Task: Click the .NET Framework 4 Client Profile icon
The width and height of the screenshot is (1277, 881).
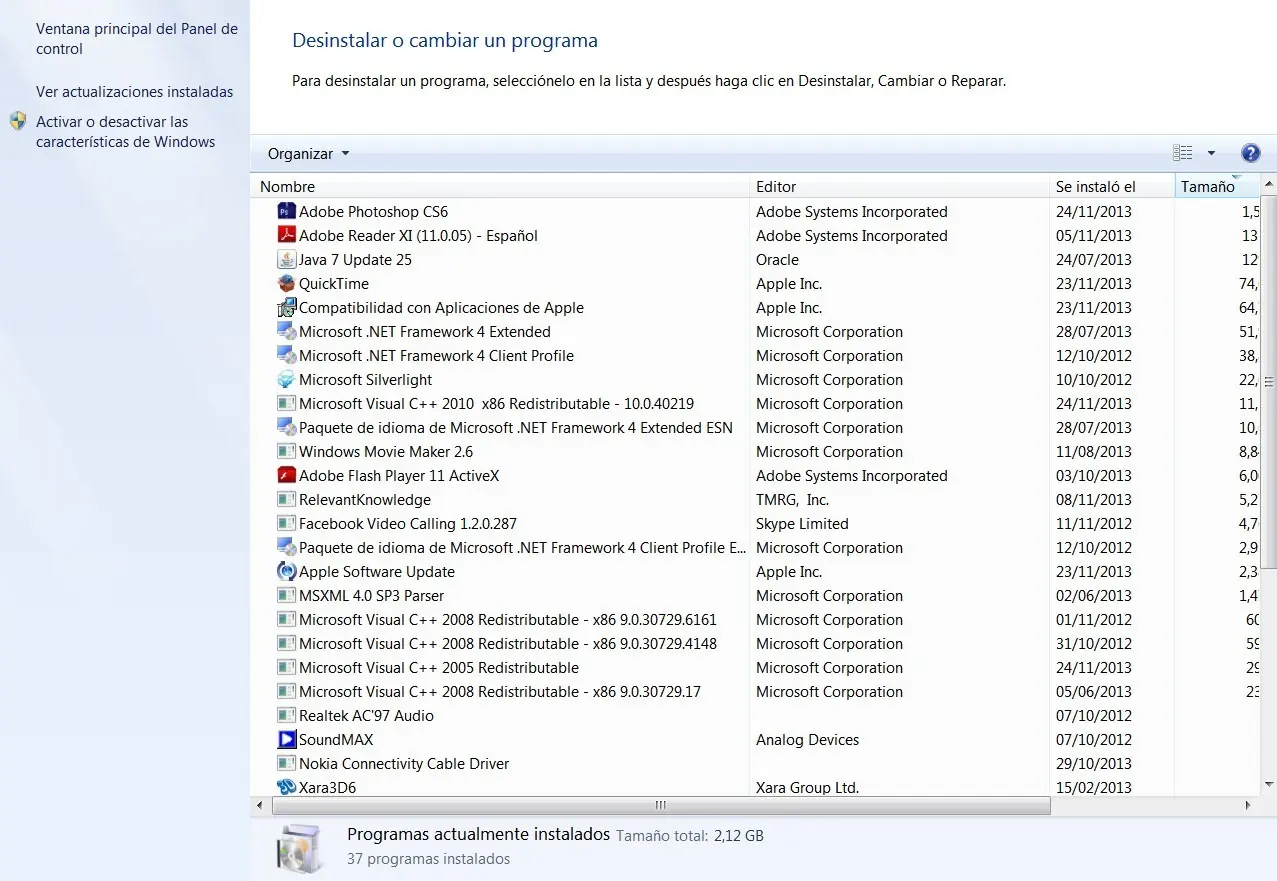Action: pos(287,356)
